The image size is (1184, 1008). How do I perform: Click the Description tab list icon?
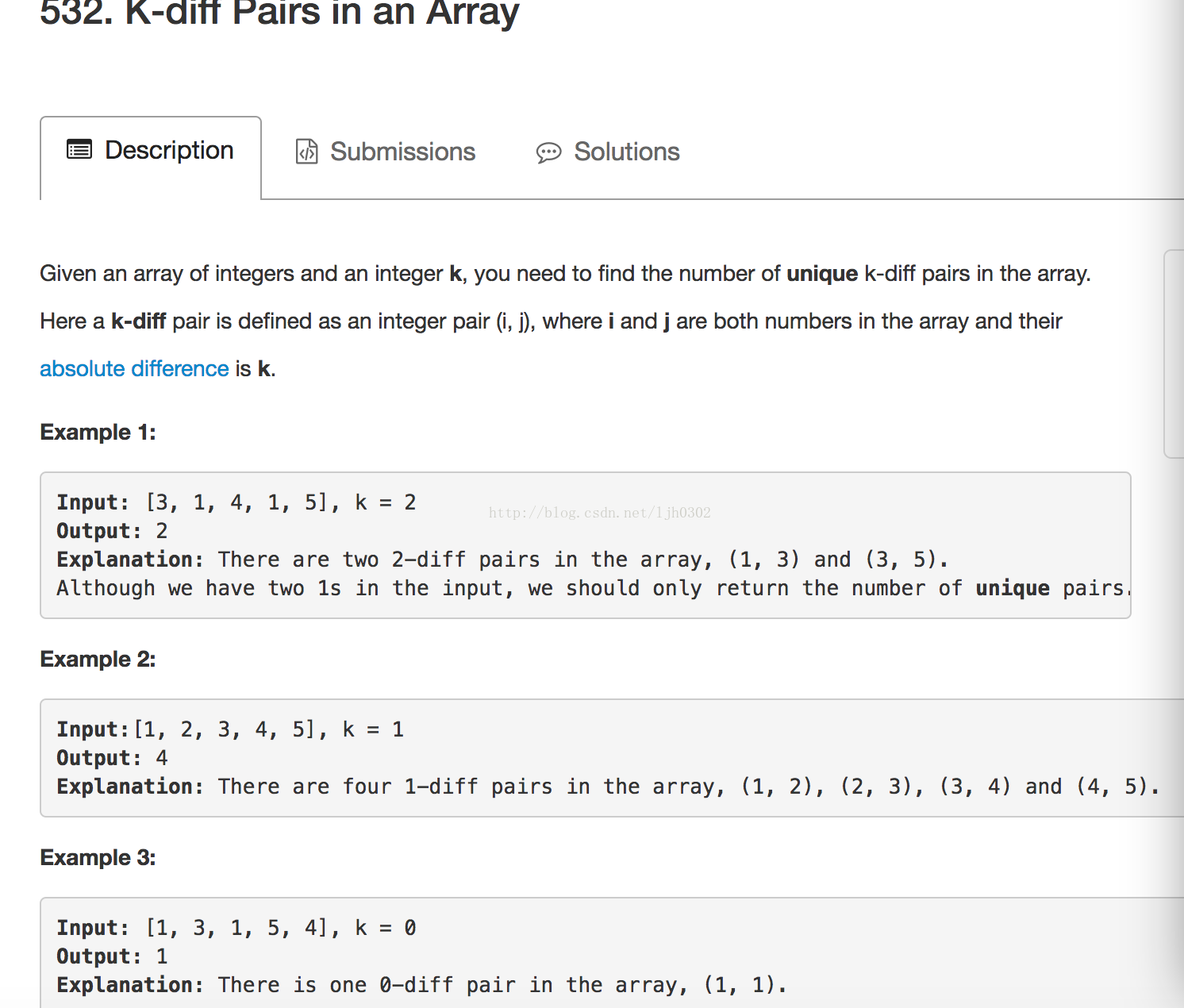tap(79, 149)
